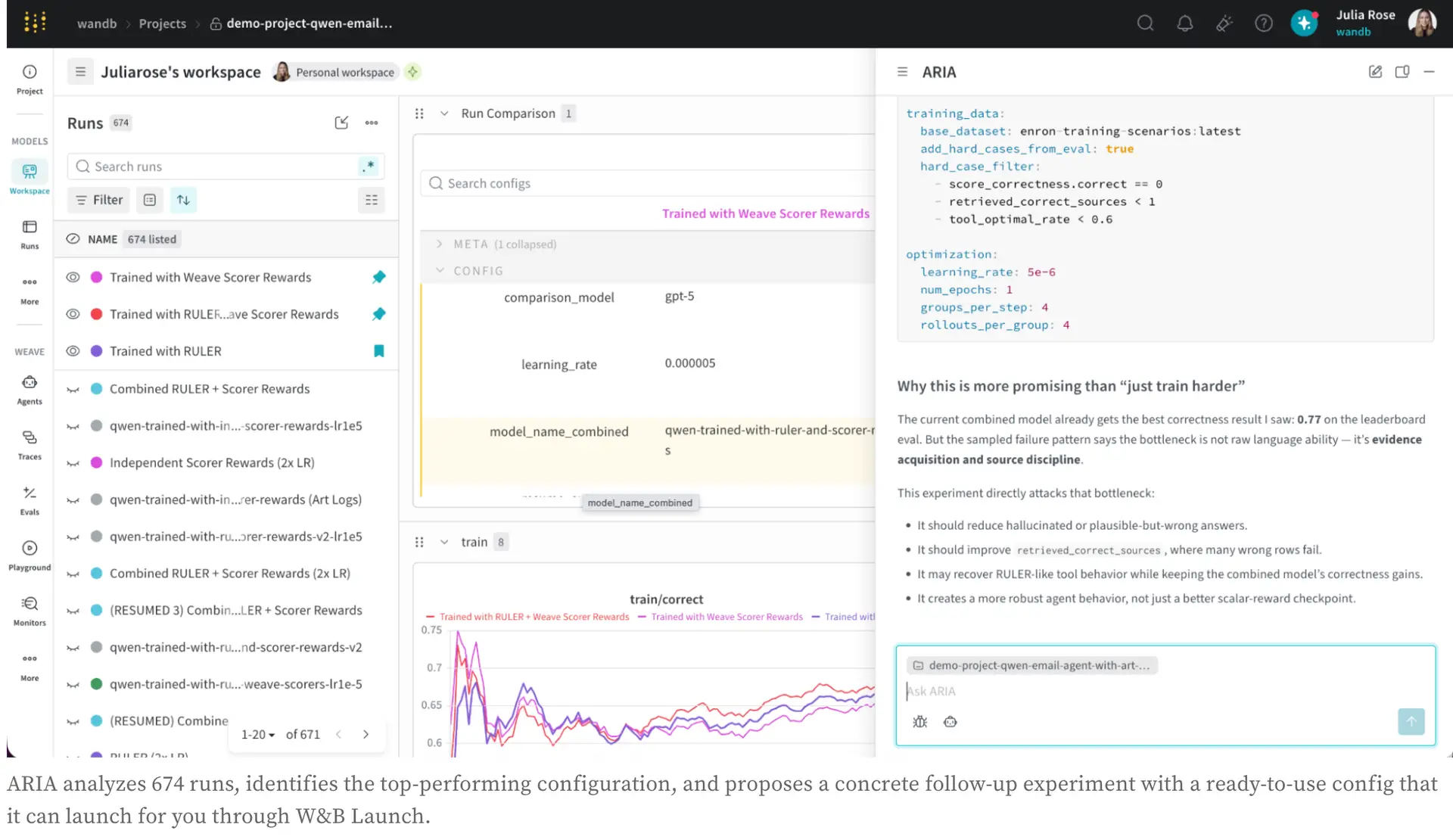Viewport: 1453px width, 840px height.
Task: Open the Projects breadcrumb link
Action: (162, 23)
